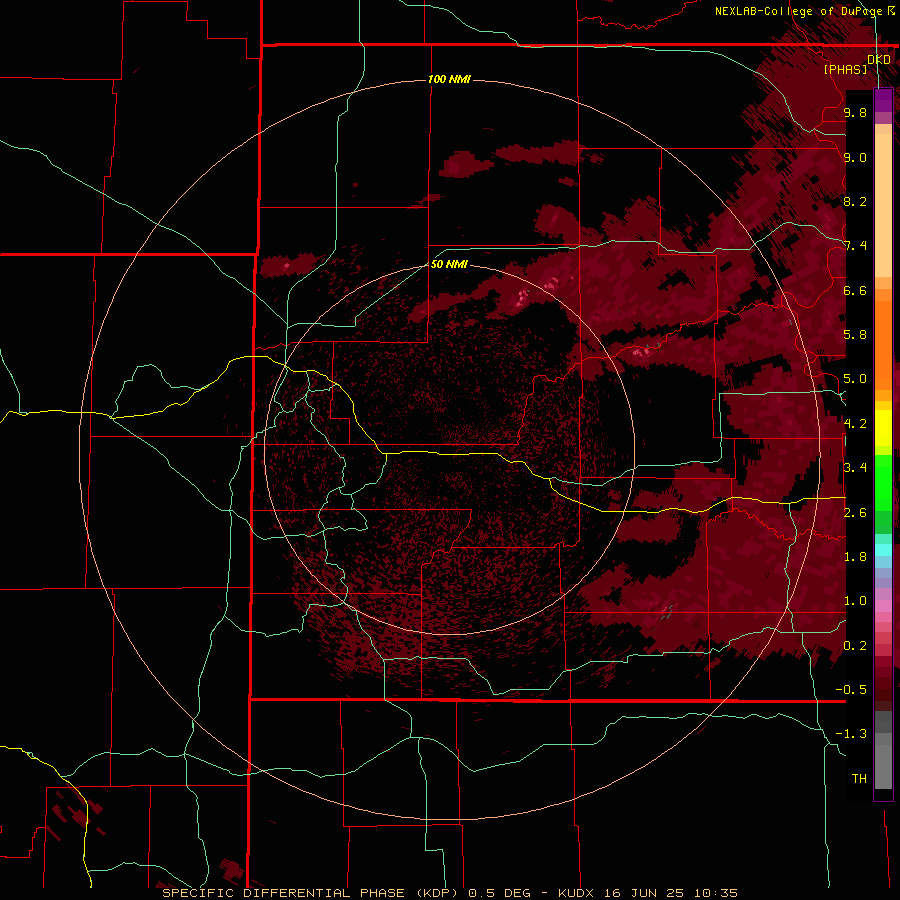The width and height of the screenshot is (900, 900).
Task: Click the 100 NMI range ring label
Action: pos(449,79)
